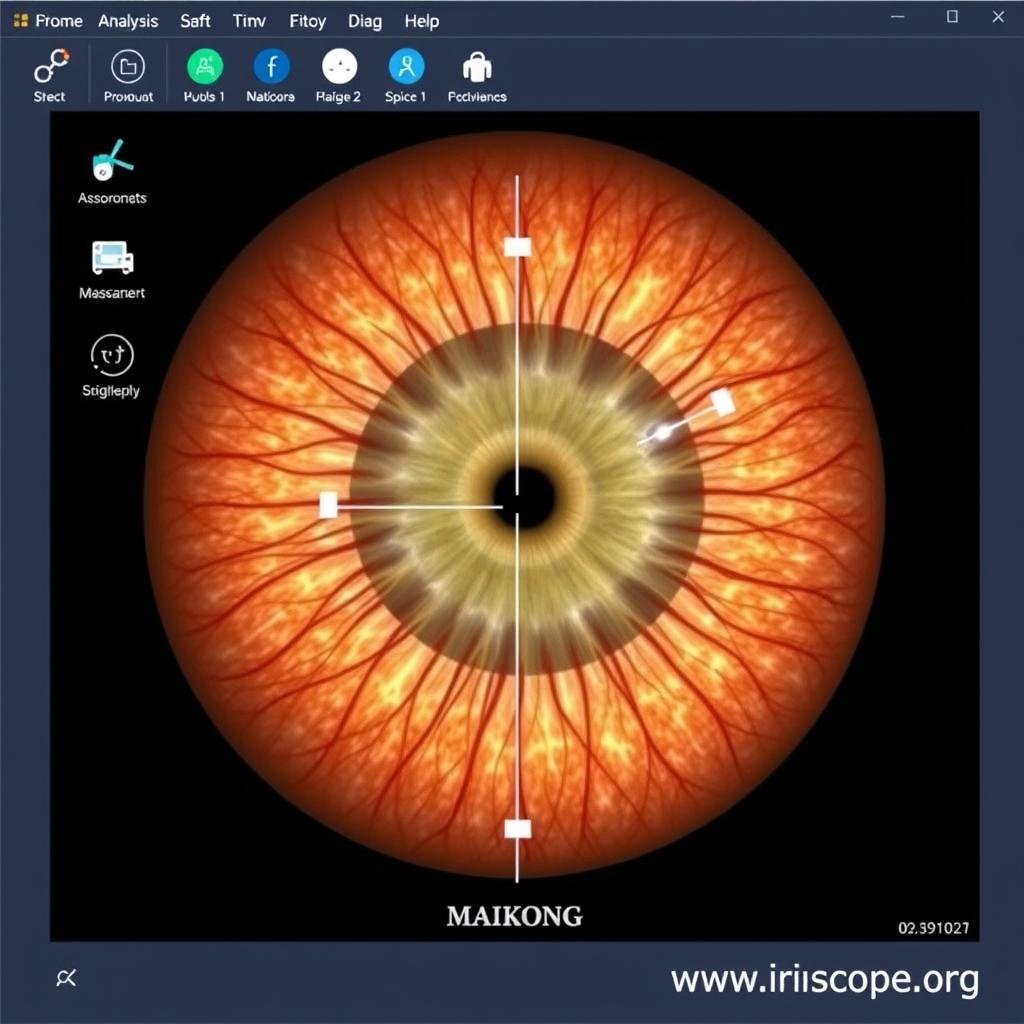Select the top crosshair handle on the iris
The height and width of the screenshot is (1024, 1024).
coord(517,246)
